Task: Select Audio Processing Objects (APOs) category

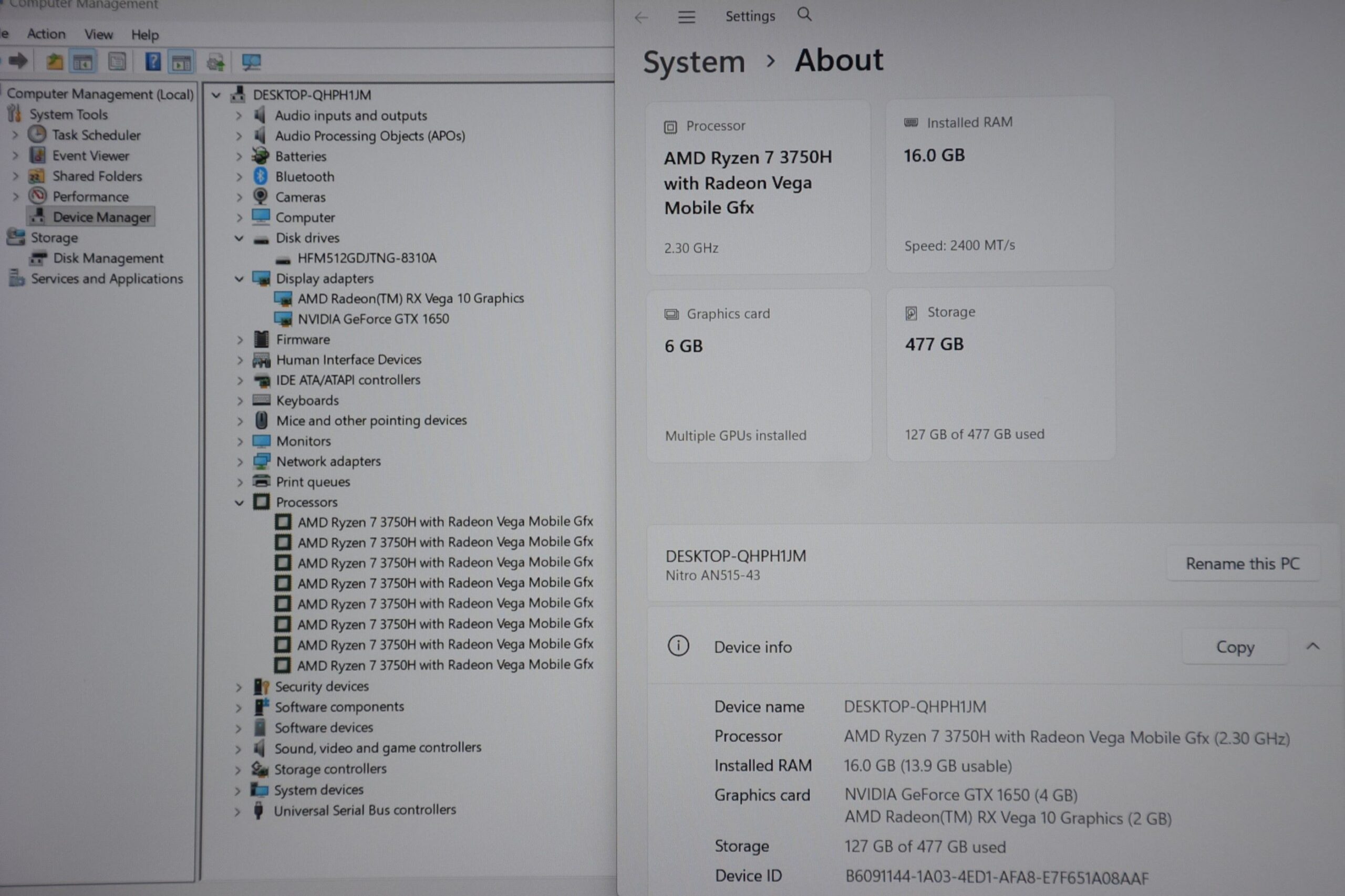Action: pyautogui.click(x=370, y=136)
